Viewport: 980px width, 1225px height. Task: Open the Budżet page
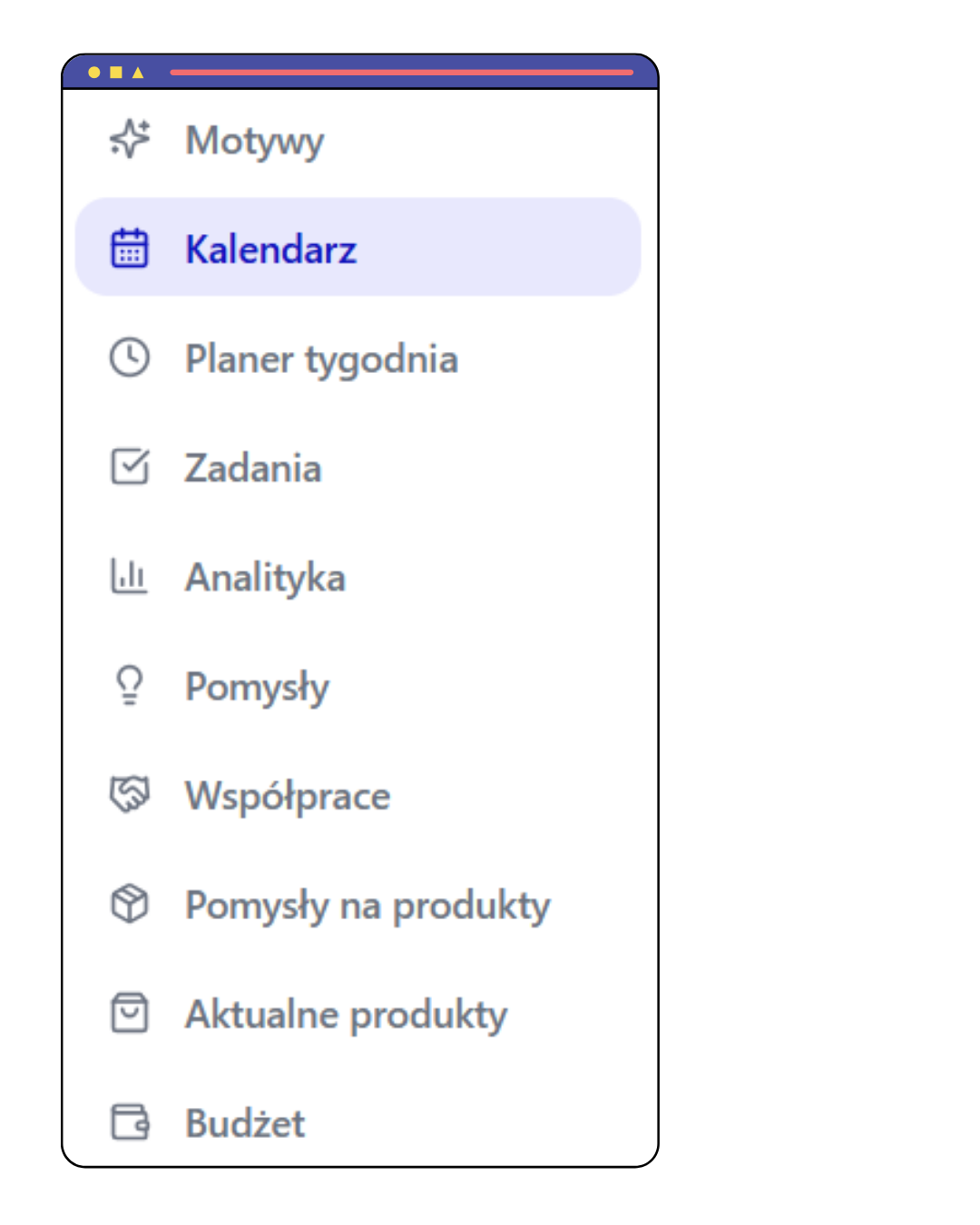[x=244, y=1123]
